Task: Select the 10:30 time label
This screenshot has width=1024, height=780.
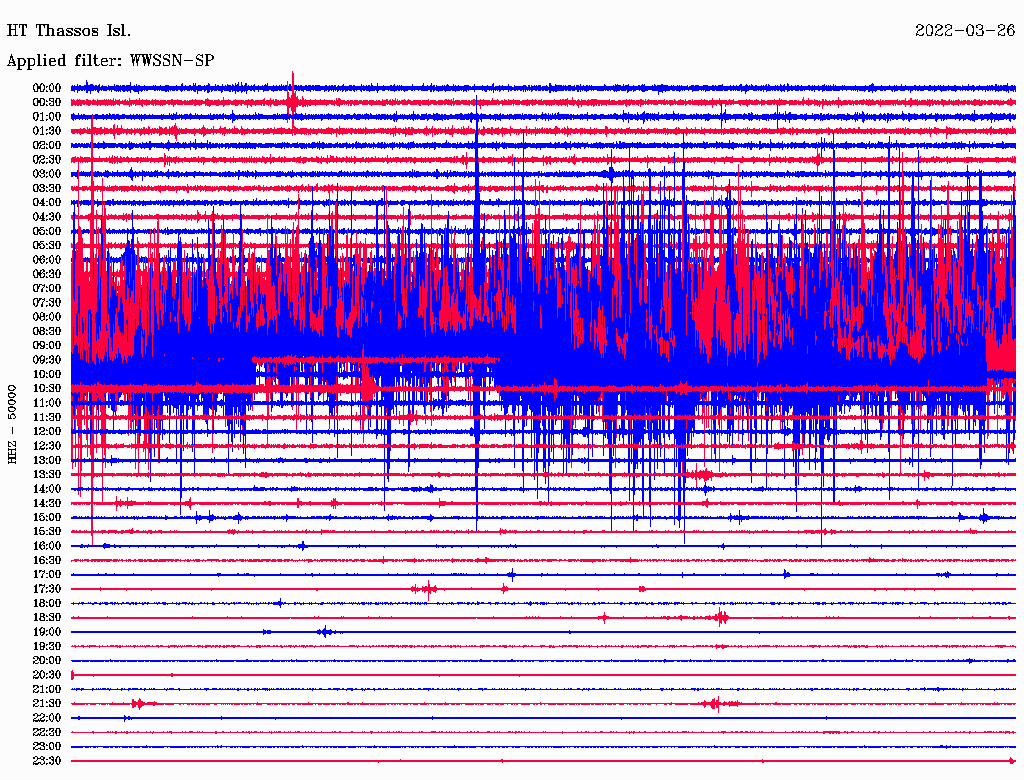Action: point(47,389)
